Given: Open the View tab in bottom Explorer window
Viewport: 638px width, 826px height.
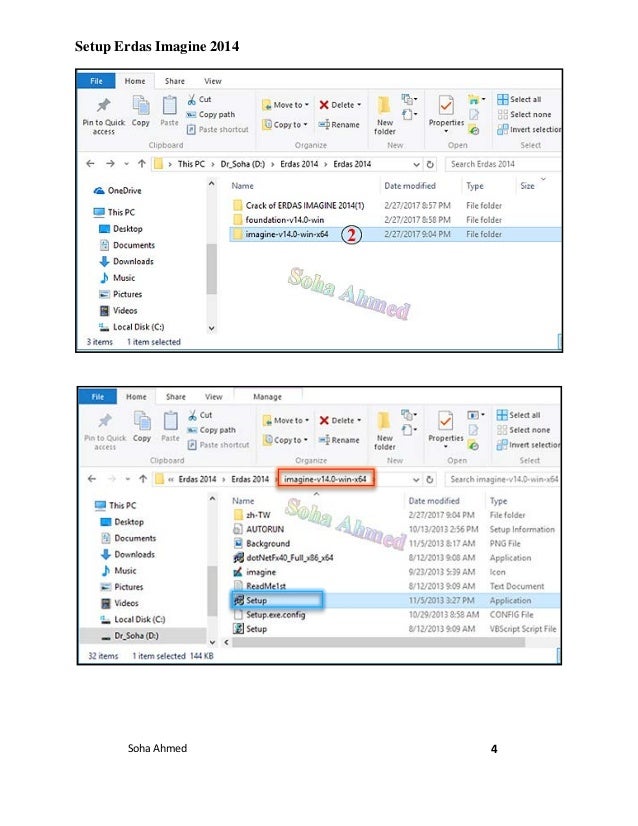Looking at the screenshot, I should coord(213,397).
